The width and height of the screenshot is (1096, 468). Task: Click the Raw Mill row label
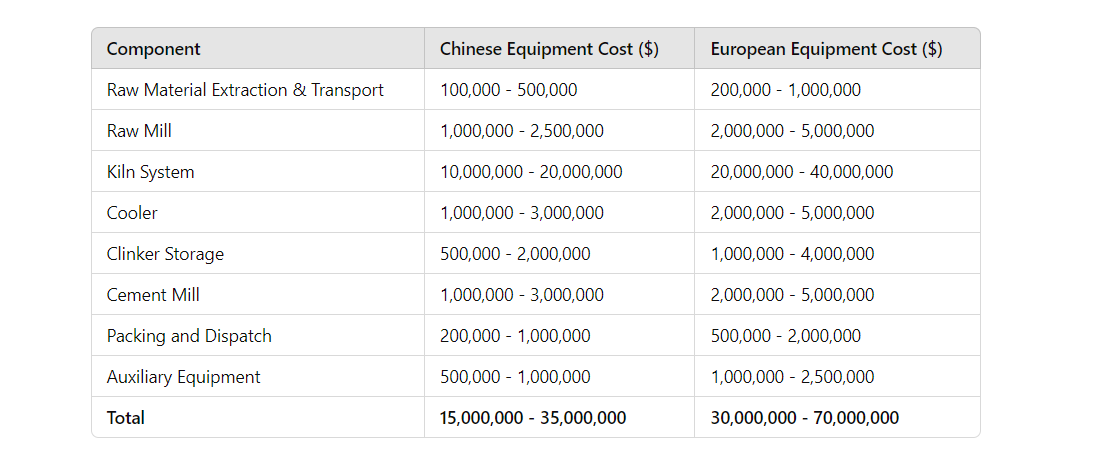[x=139, y=131]
